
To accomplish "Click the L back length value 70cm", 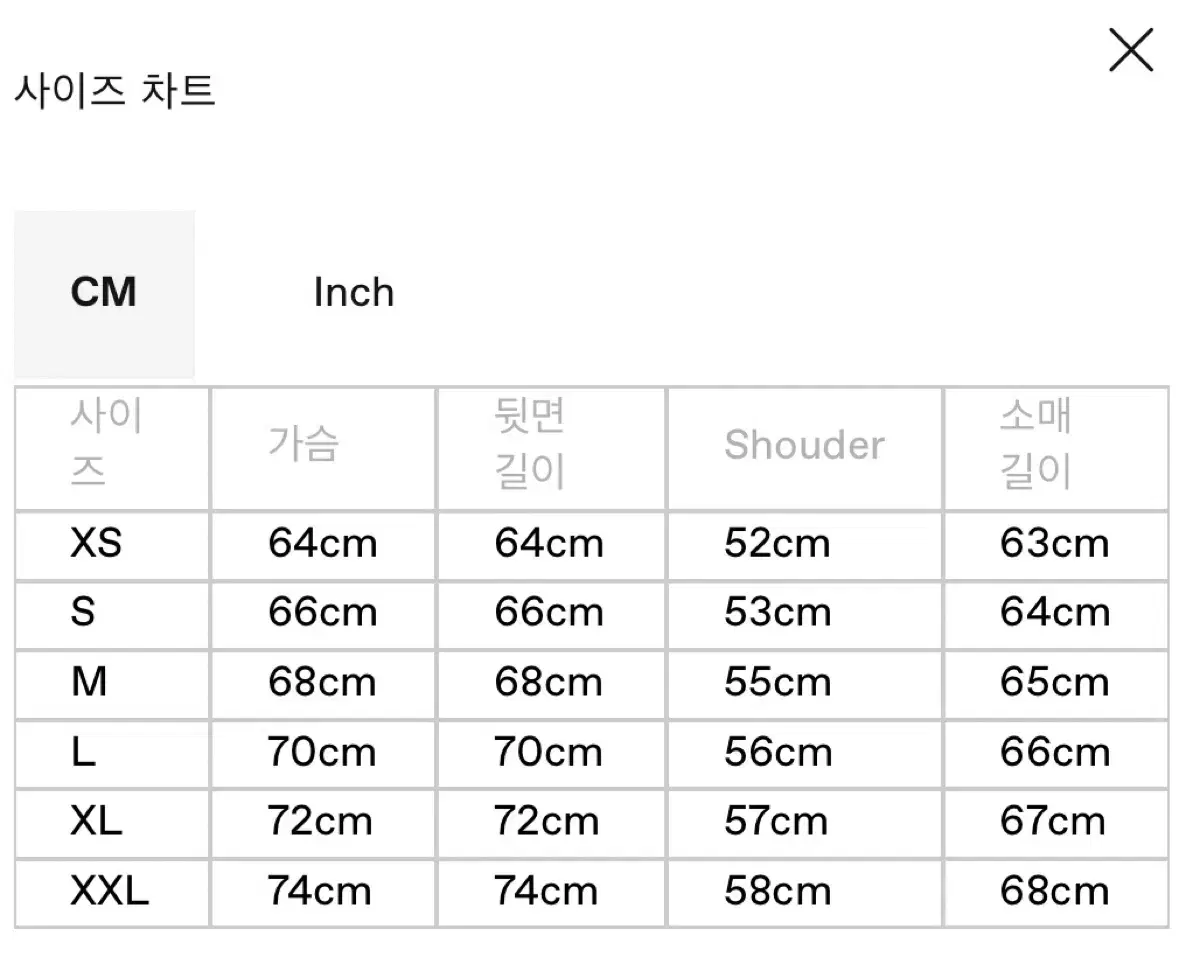I will pyautogui.click(x=548, y=752).
